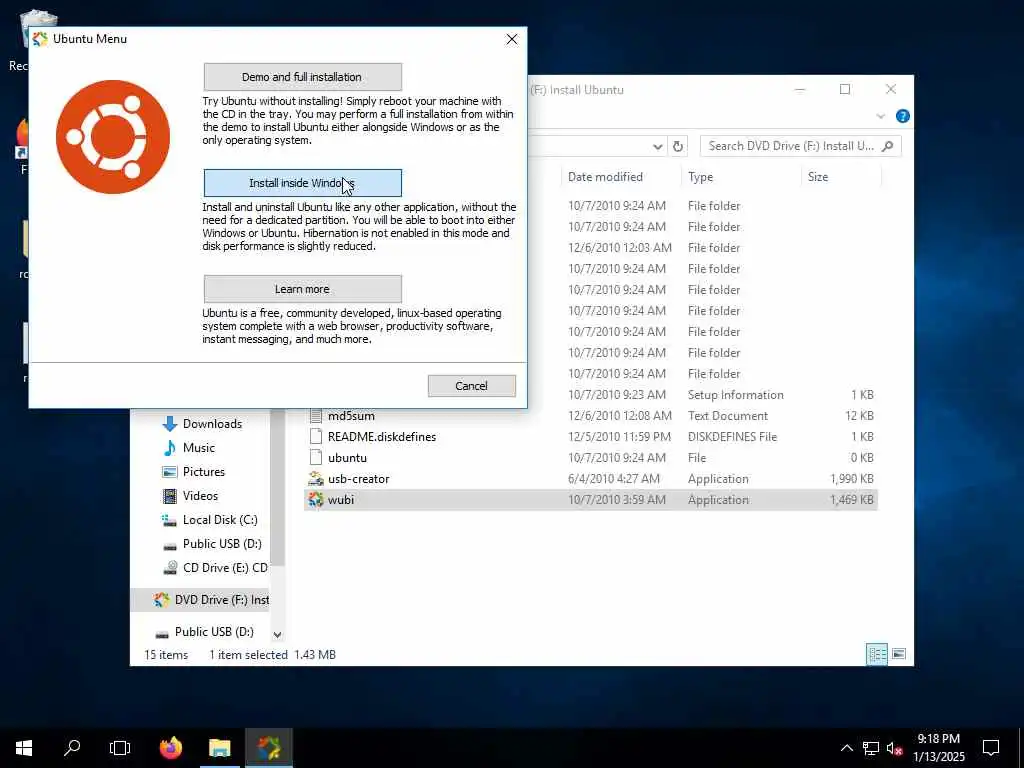This screenshot has width=1024, height=768.
Task: Click the wubi file icon
Action: pyautogui.click(x=316, y=500)
